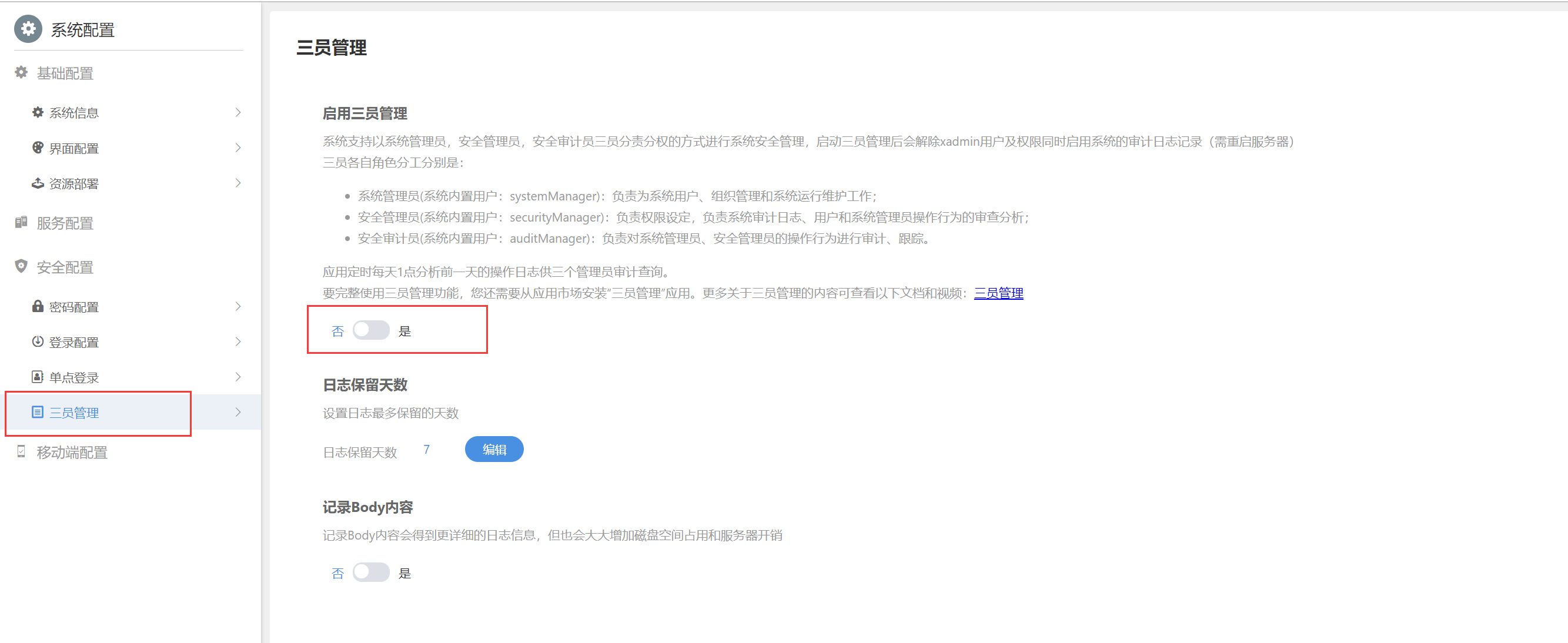
Task: Open the 登录配置 menu item
Action: point(73,343)
